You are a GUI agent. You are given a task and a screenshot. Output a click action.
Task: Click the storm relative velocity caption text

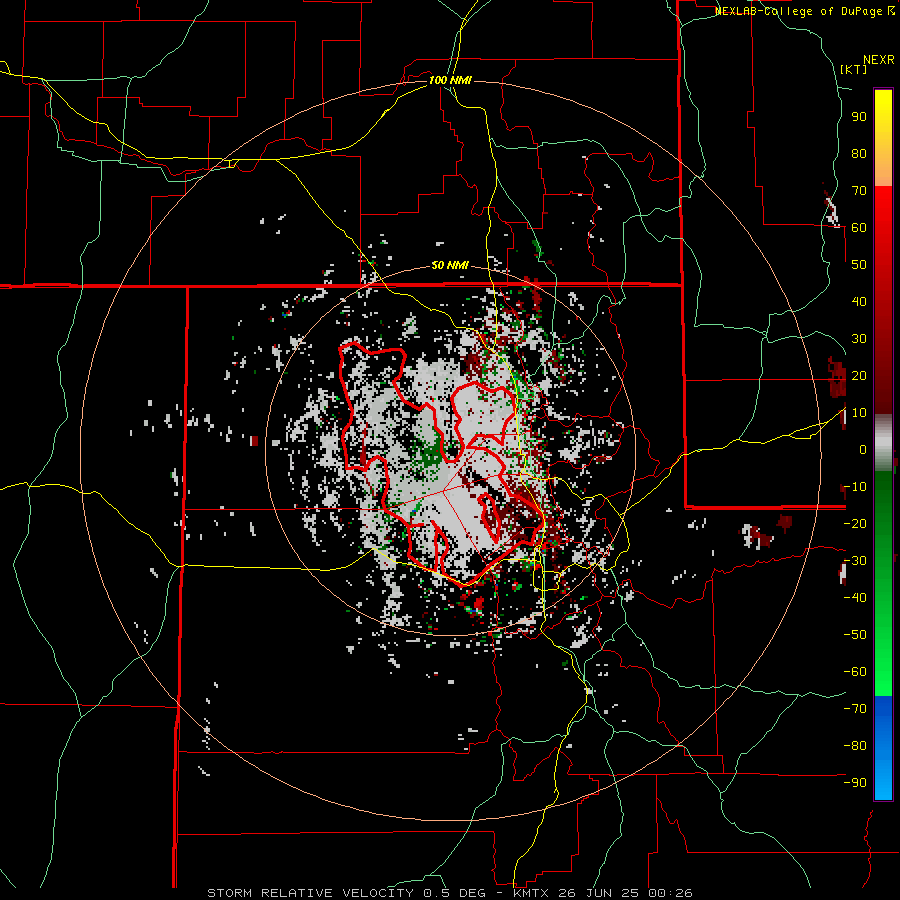[449, 893]
